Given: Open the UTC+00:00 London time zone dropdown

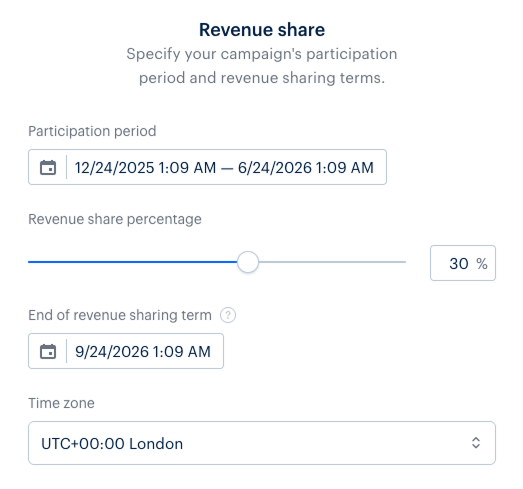Looking at the screenshot, I should [x=262, y=443].
